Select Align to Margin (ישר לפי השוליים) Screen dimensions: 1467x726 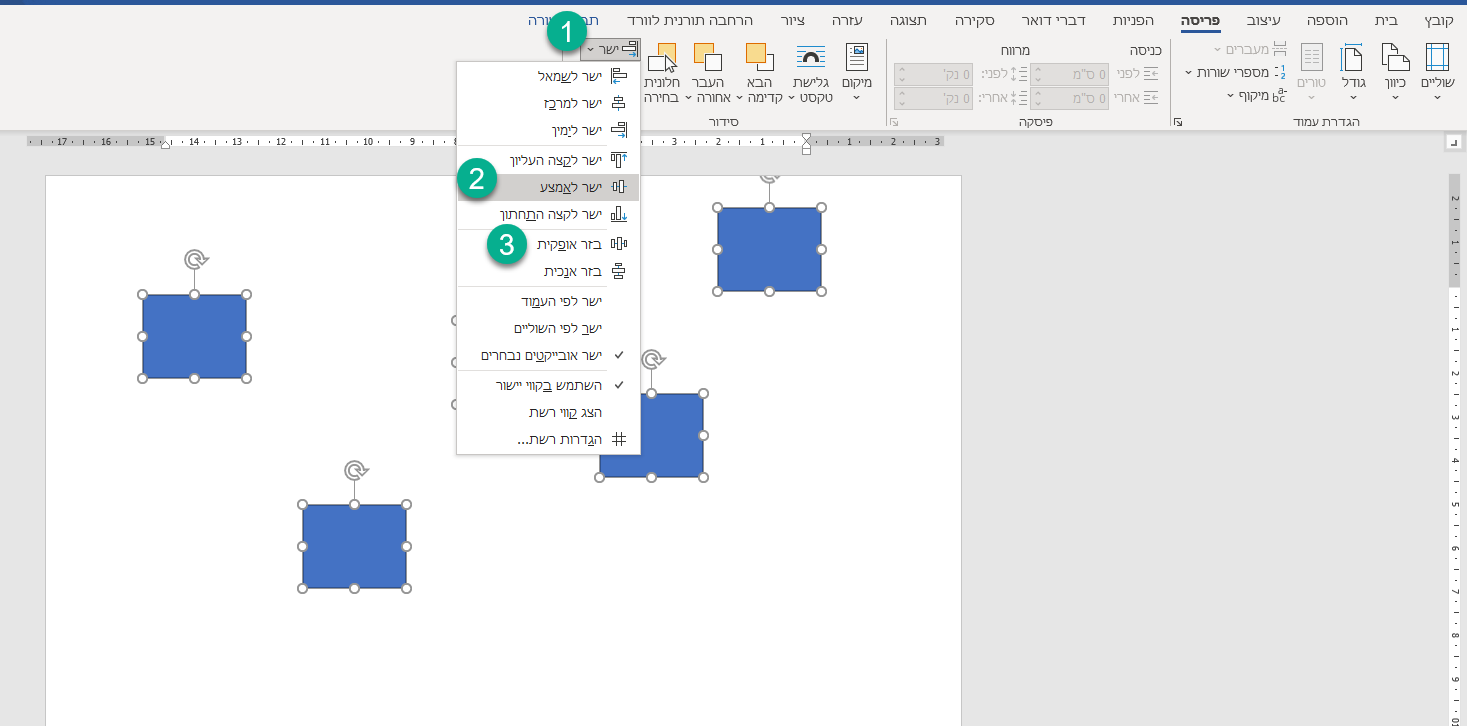pyautogui.click(x=548, y=328)
